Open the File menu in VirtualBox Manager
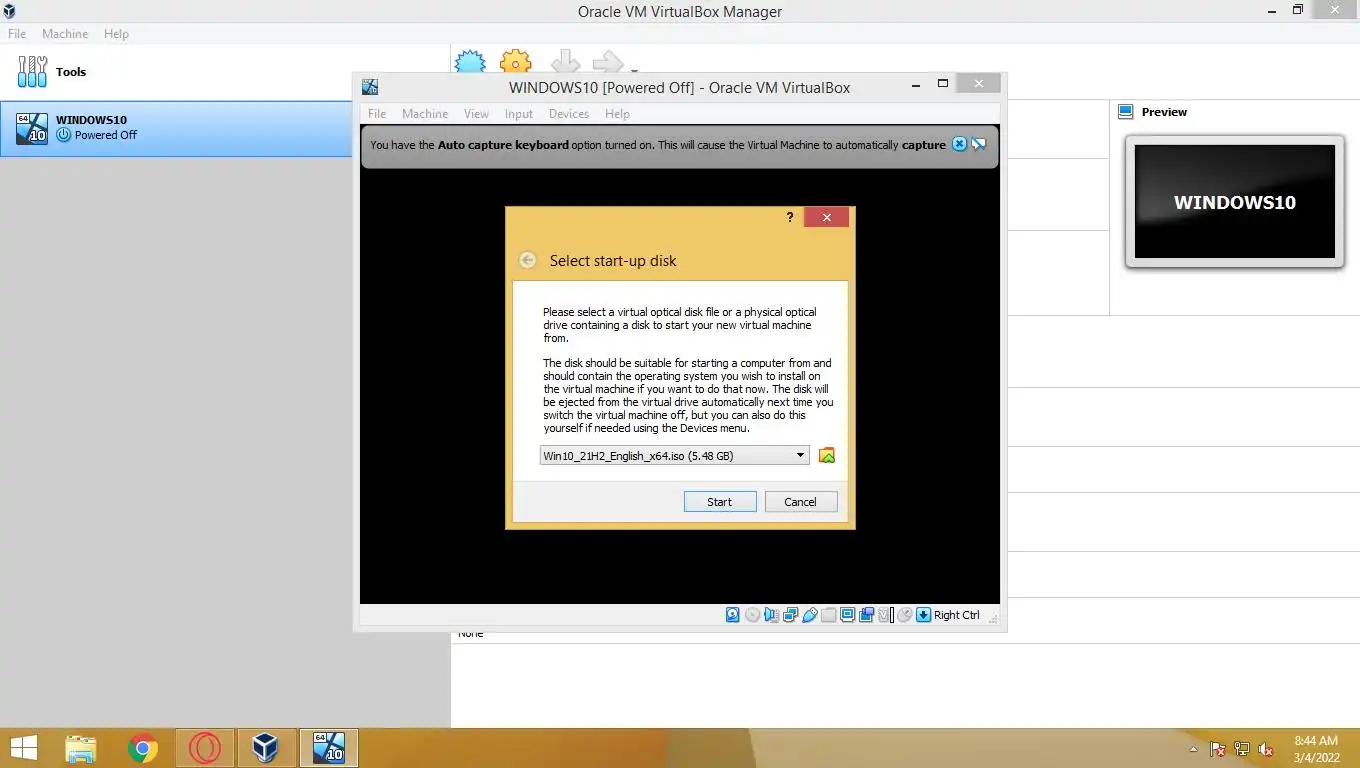1360x768 pixels. 17,34
